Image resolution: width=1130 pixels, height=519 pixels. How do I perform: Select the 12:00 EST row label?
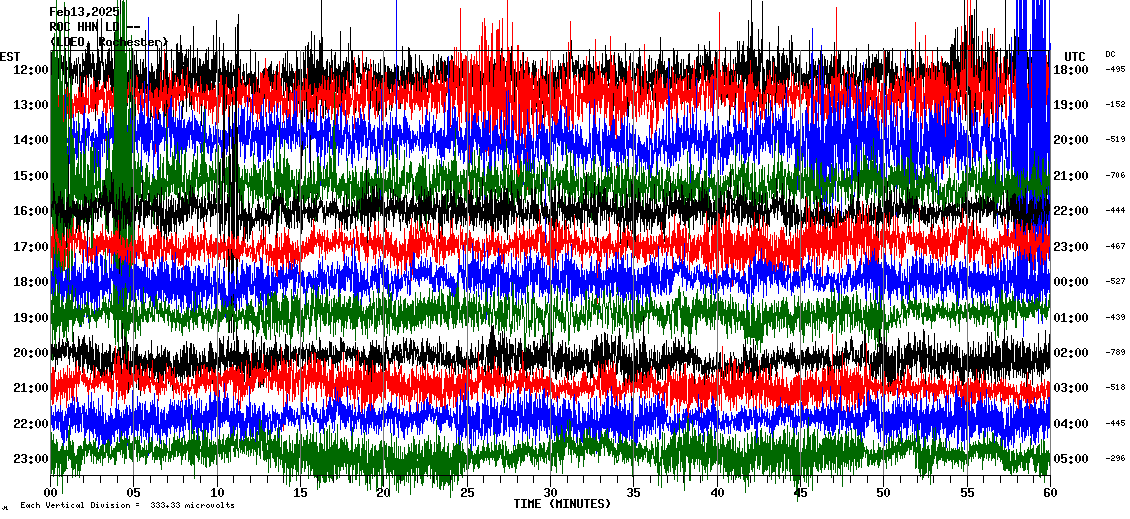pyautogui.click(x=30, y=70)
